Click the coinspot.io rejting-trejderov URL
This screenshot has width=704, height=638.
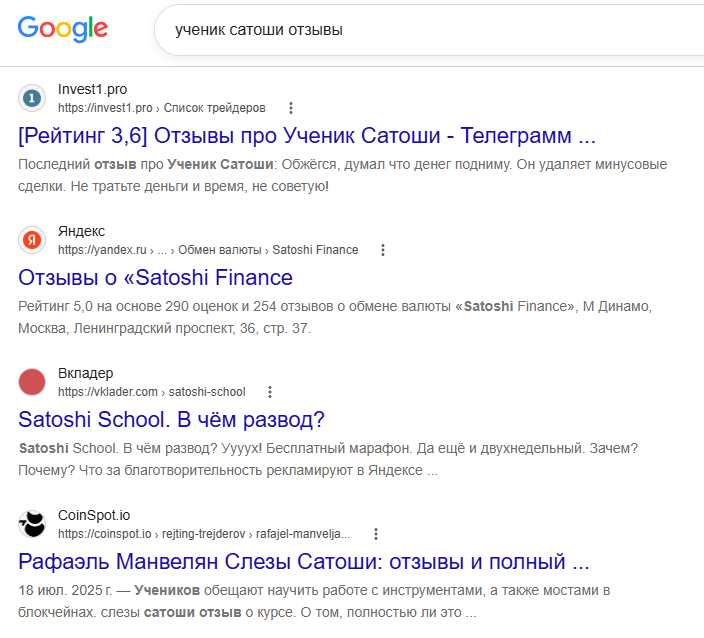[x=204, y=534]
